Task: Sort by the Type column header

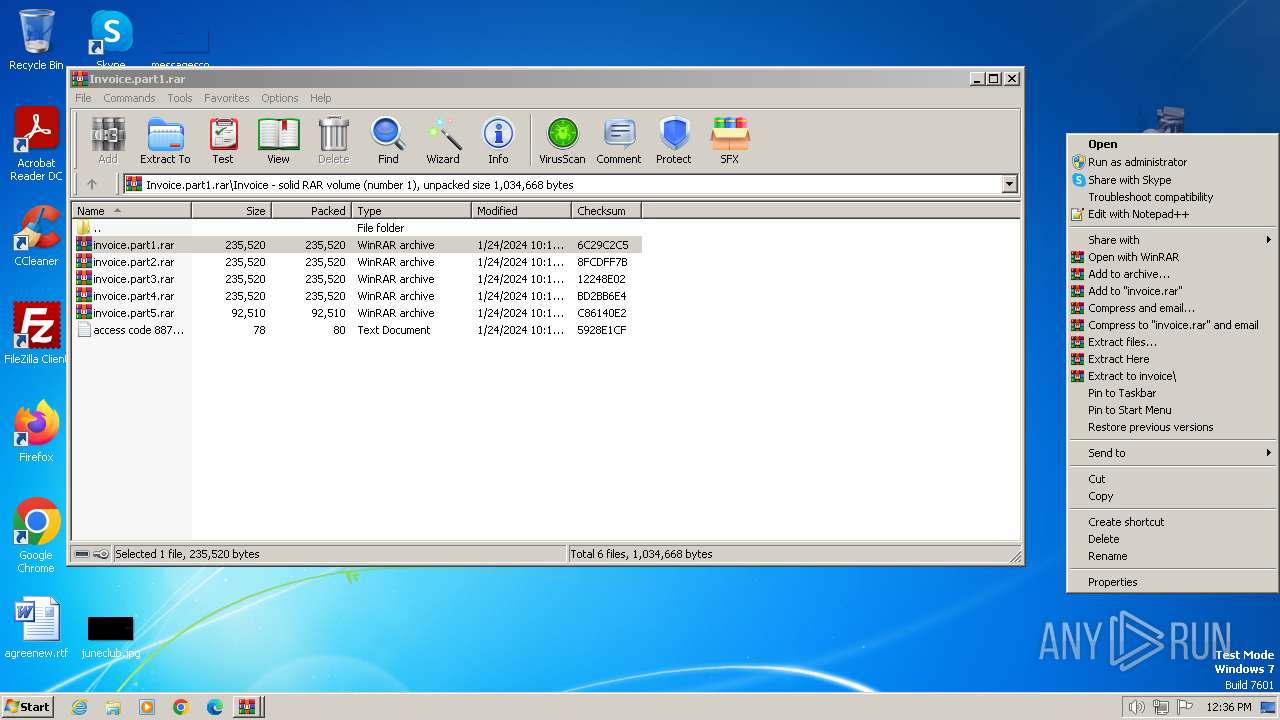Action: [x=411, y=210]
